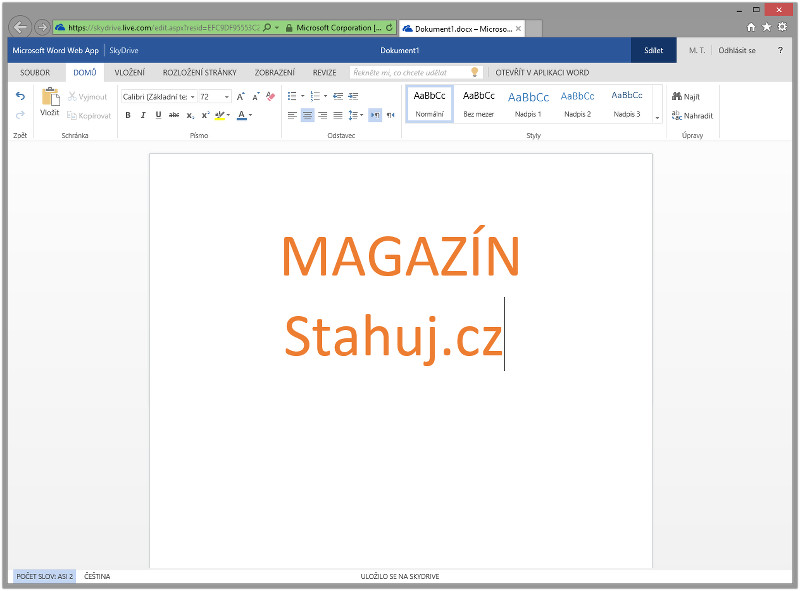
Task: Switch to the ZOBRAZENÍ tab
Action: [x=274, y=72]
